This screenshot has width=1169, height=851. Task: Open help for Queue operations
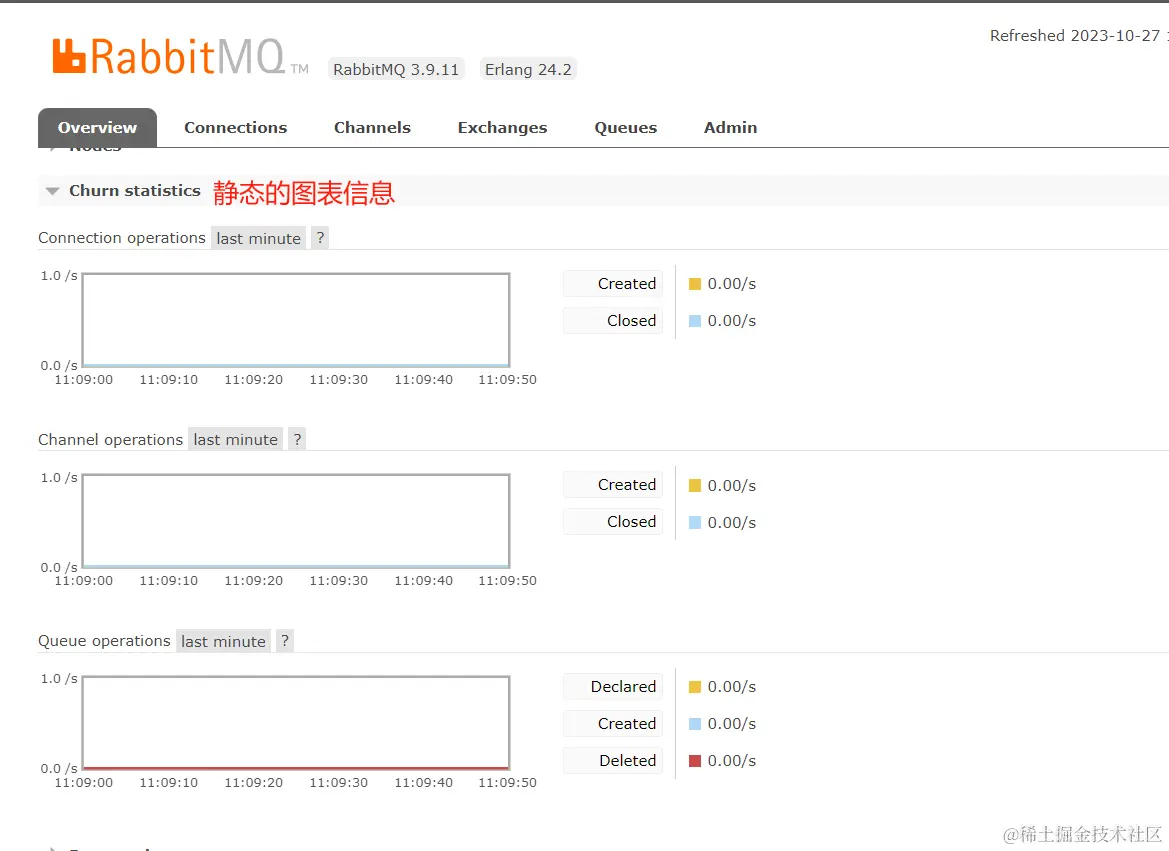(x=285, y=641)
